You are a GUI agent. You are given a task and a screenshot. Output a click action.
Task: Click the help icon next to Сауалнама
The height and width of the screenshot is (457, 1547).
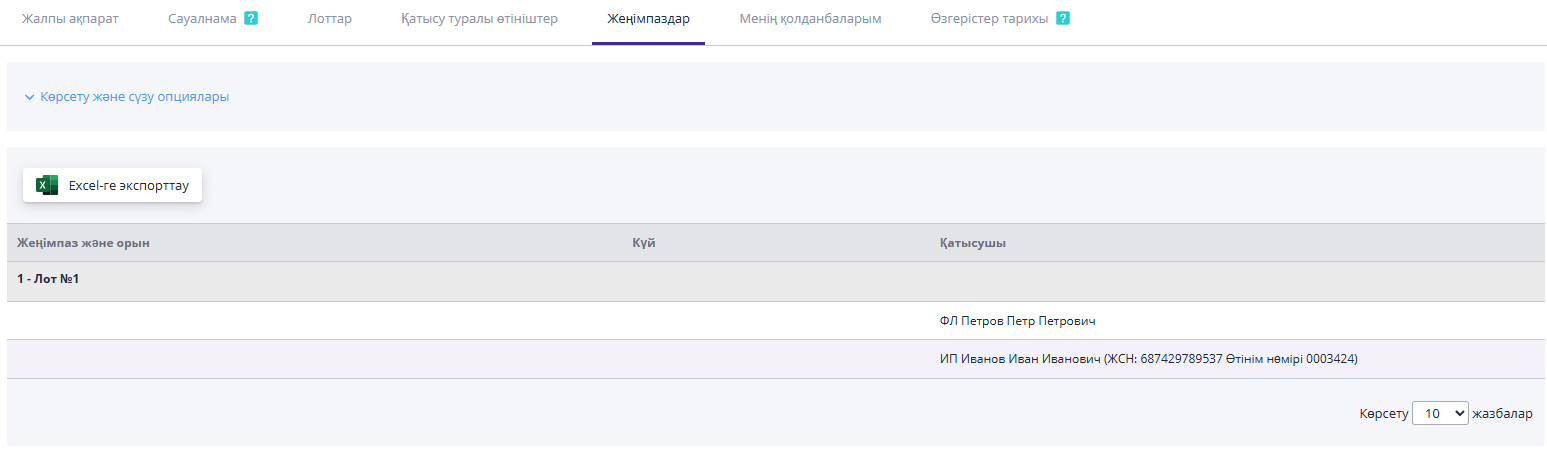pyautogui.click(x=251, y=18)
